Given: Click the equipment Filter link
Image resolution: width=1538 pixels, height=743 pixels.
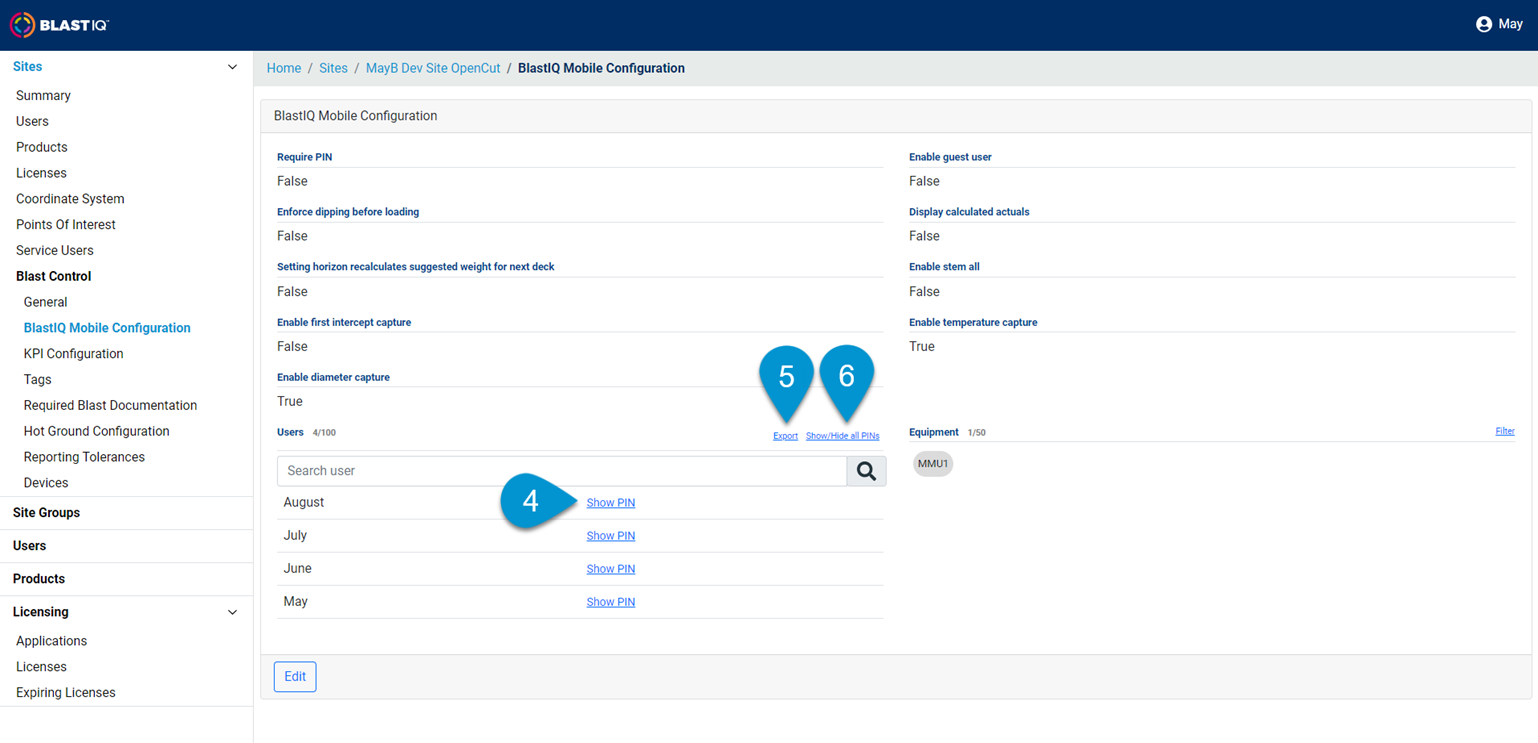Looking at the screenshot, I should (x=1505, y=431).
